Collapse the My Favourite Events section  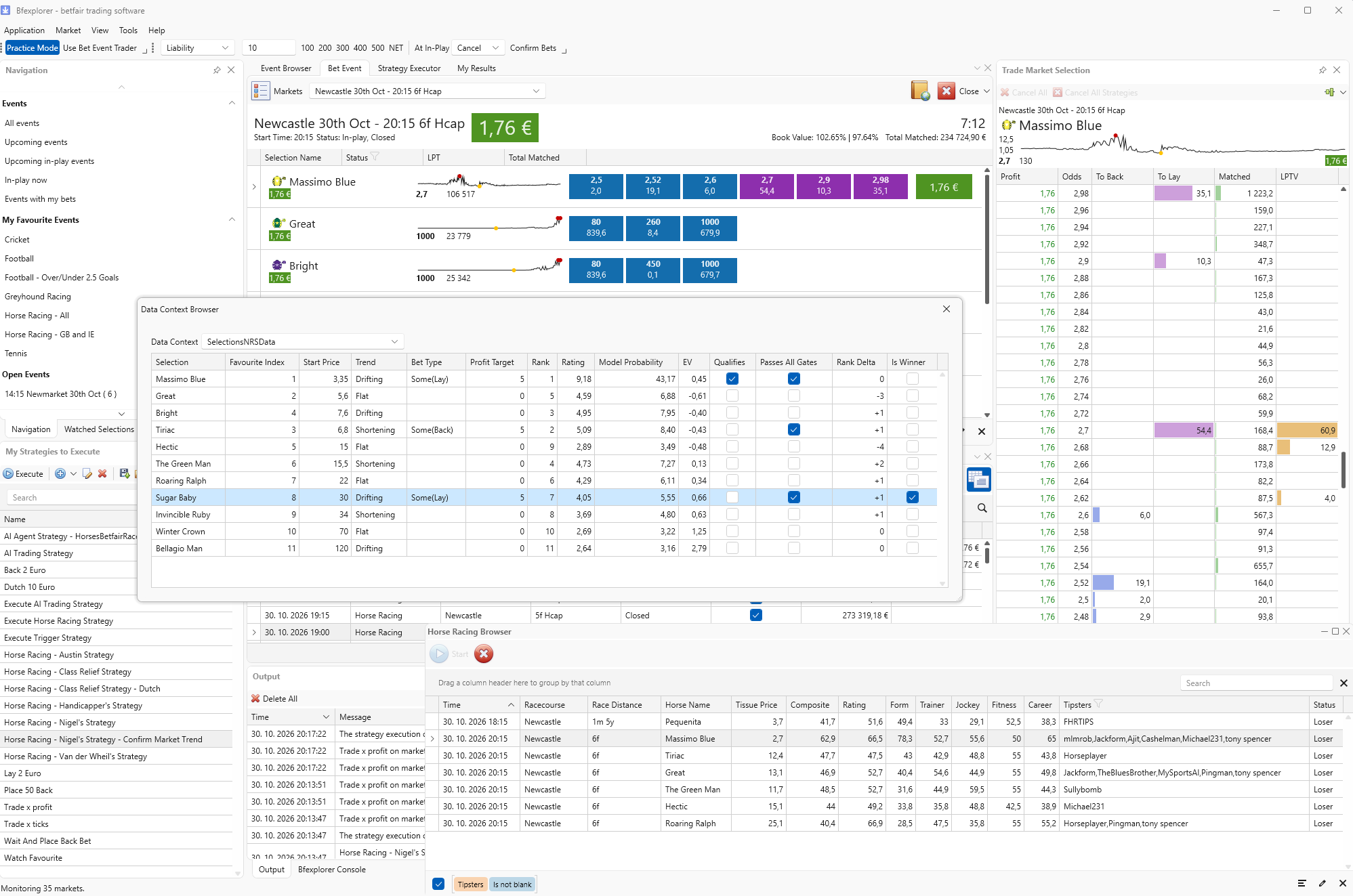(x=232, y=219)
